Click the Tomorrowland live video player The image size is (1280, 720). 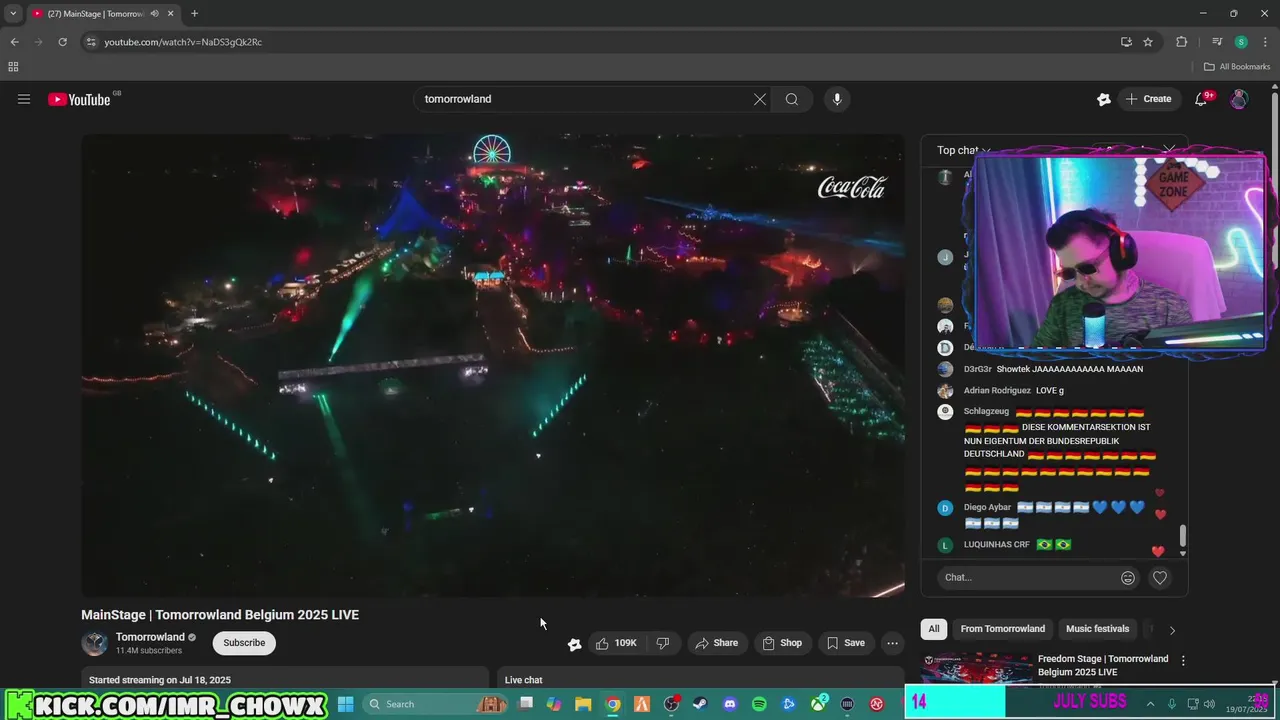pyautogui.click(x=493, y=366)
